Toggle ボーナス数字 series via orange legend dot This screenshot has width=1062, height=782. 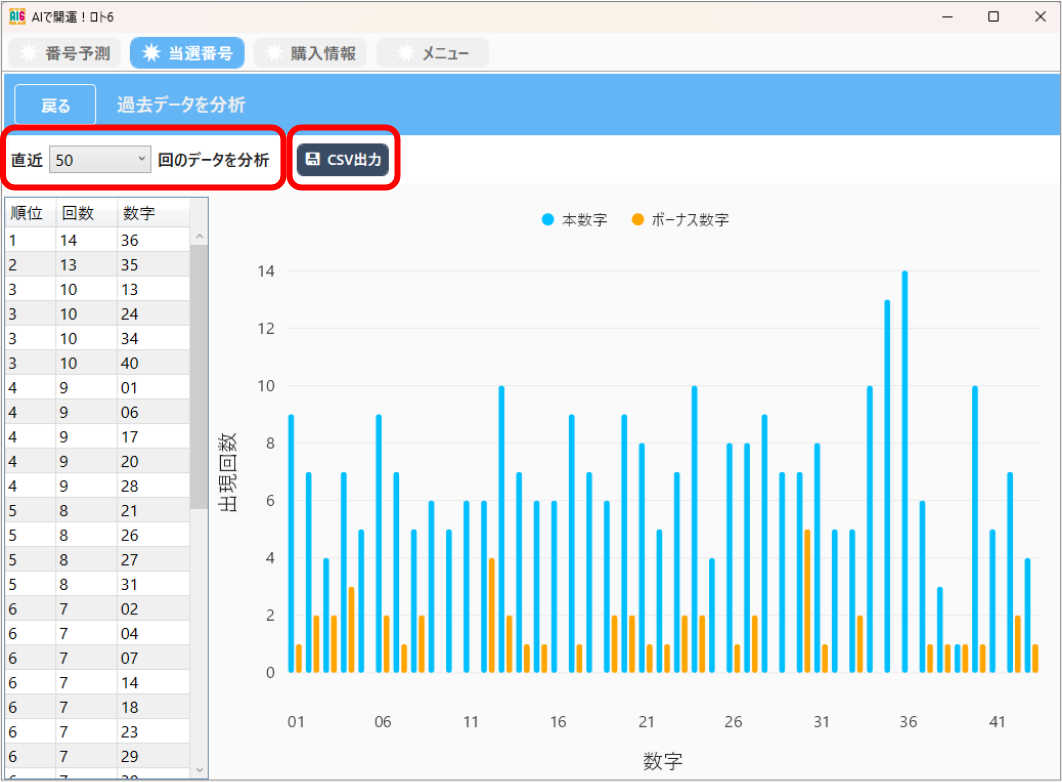pyautogui.click(x=637, y=220)
